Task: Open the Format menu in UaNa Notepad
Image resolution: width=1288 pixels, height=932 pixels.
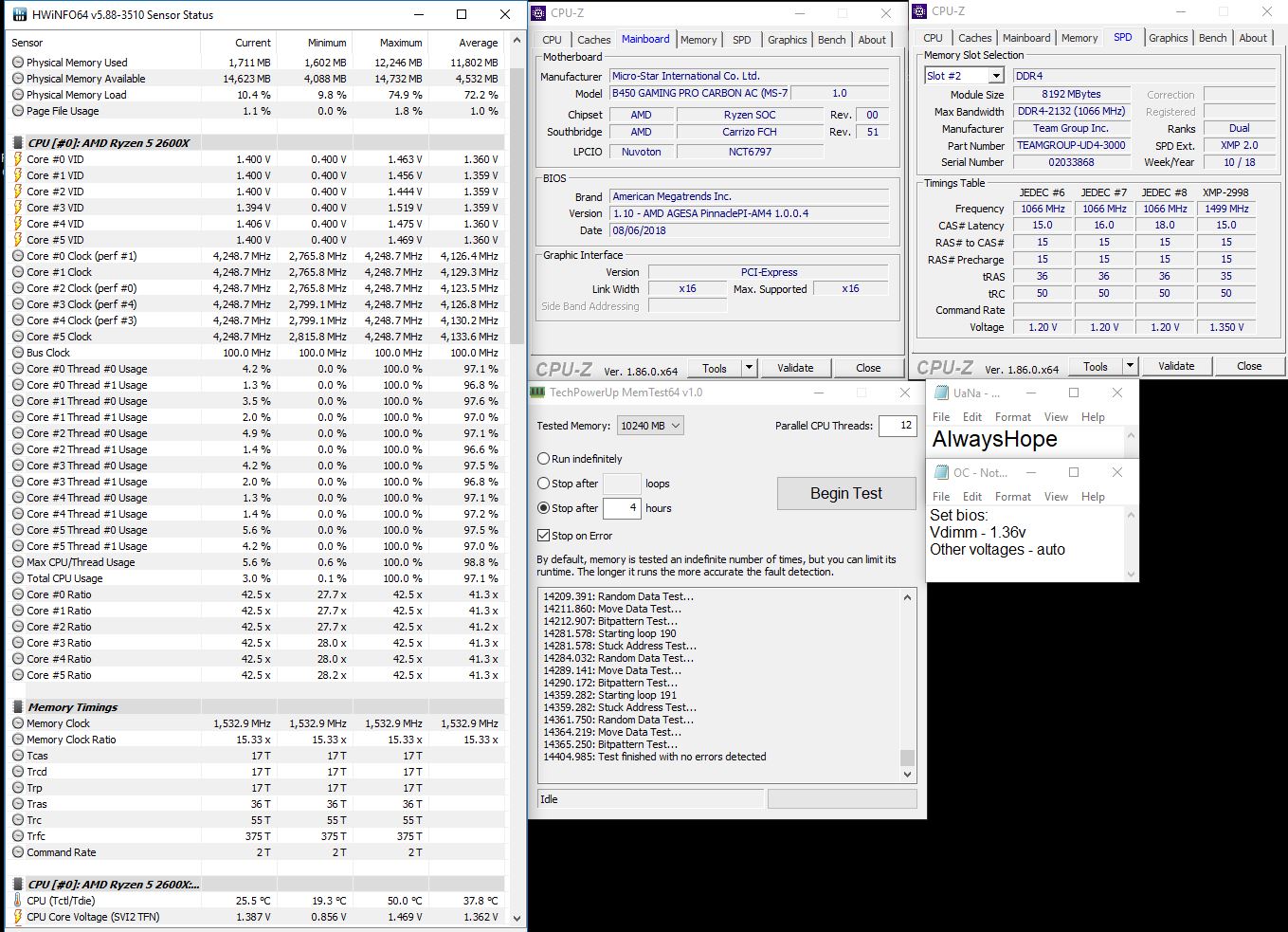Action: click(x=1013, y=417)
